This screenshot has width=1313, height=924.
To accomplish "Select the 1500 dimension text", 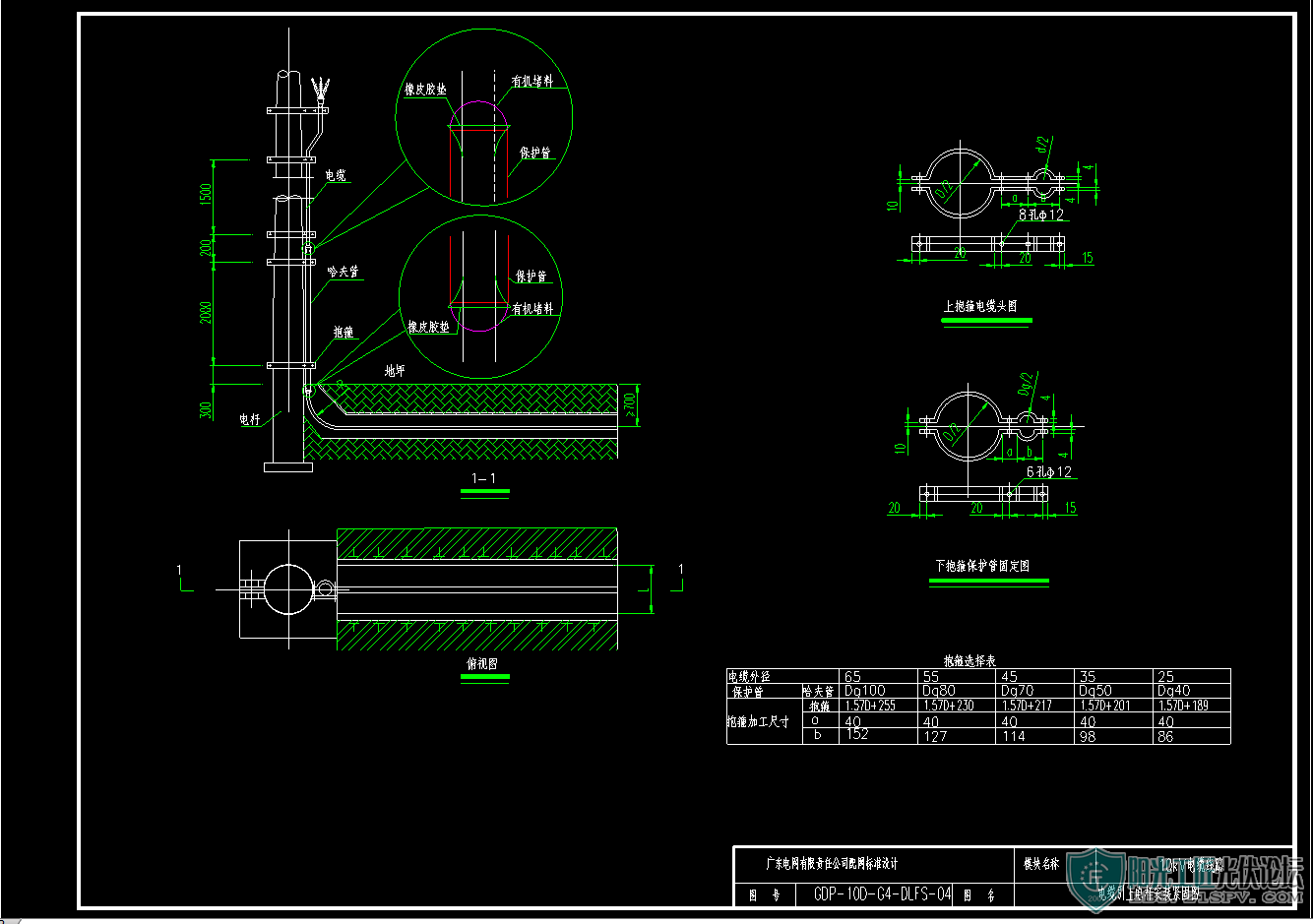I will click(x=206, y=195).
